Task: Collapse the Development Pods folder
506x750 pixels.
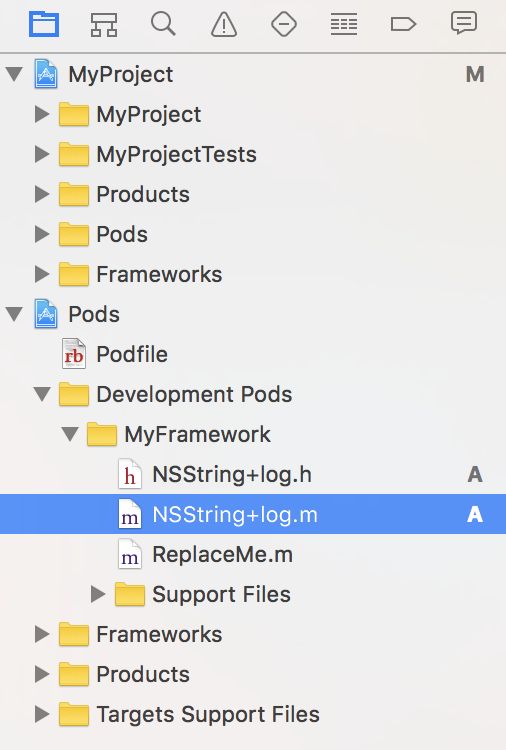Action: pos(42,394)
